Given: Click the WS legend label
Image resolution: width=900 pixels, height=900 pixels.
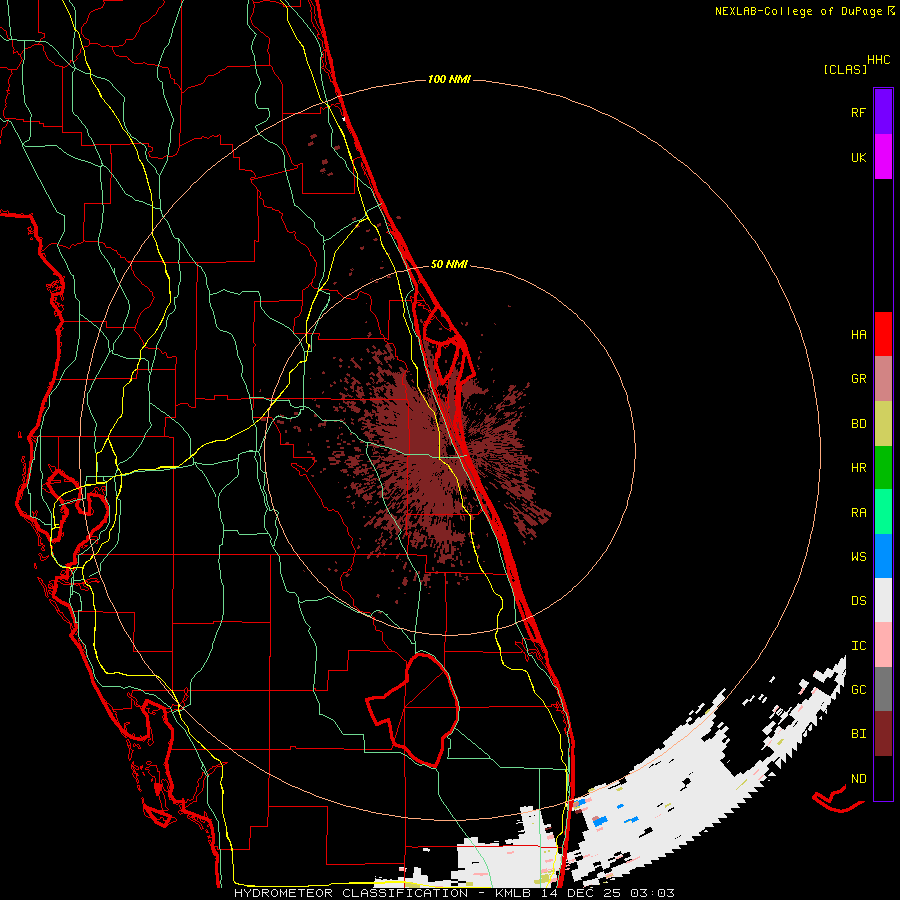Looking at the screenshot, I should point(858,557).
